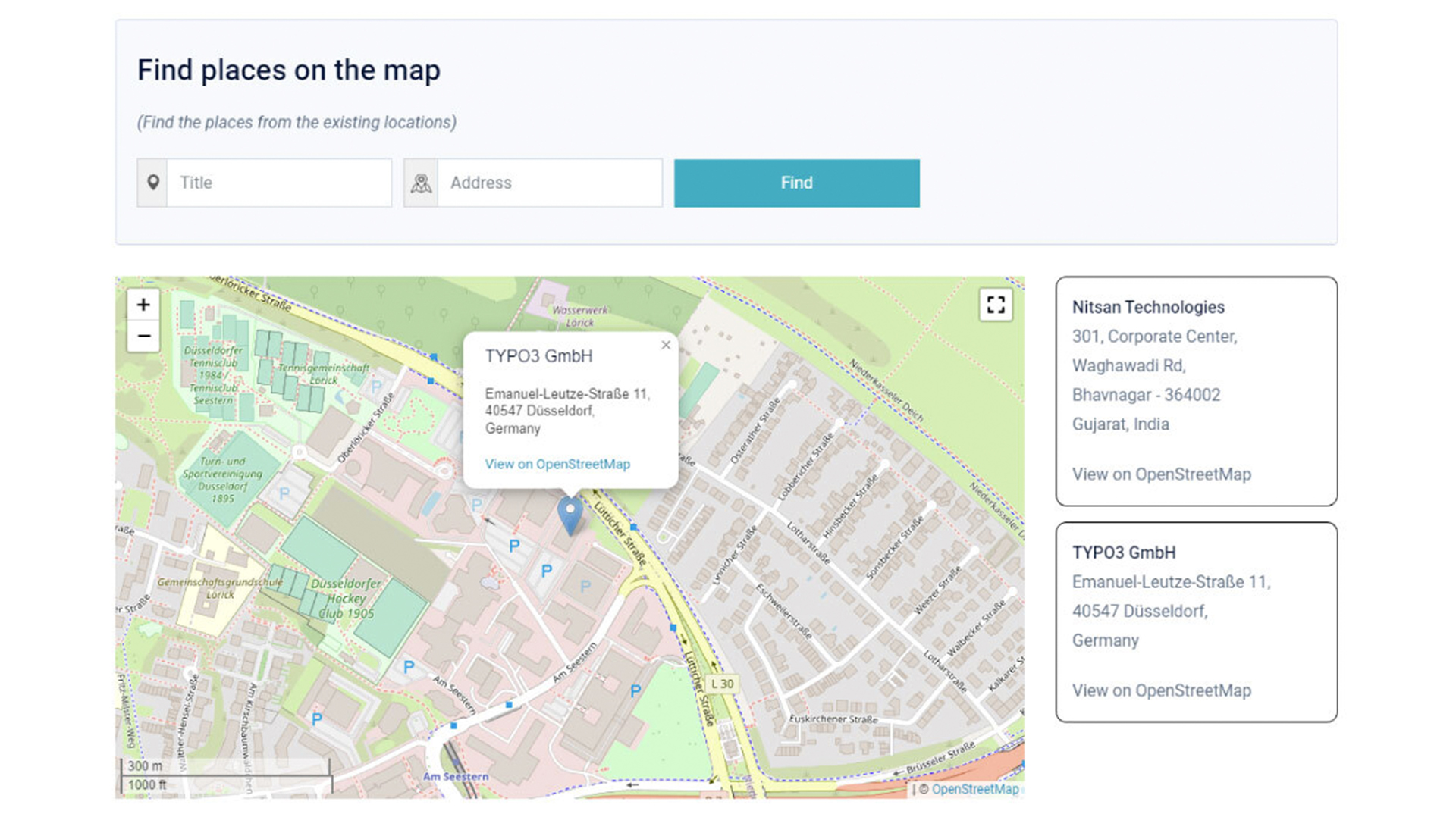Select the Nitsan Technologies result card

pyautogui.click(x=1196, y=390)
